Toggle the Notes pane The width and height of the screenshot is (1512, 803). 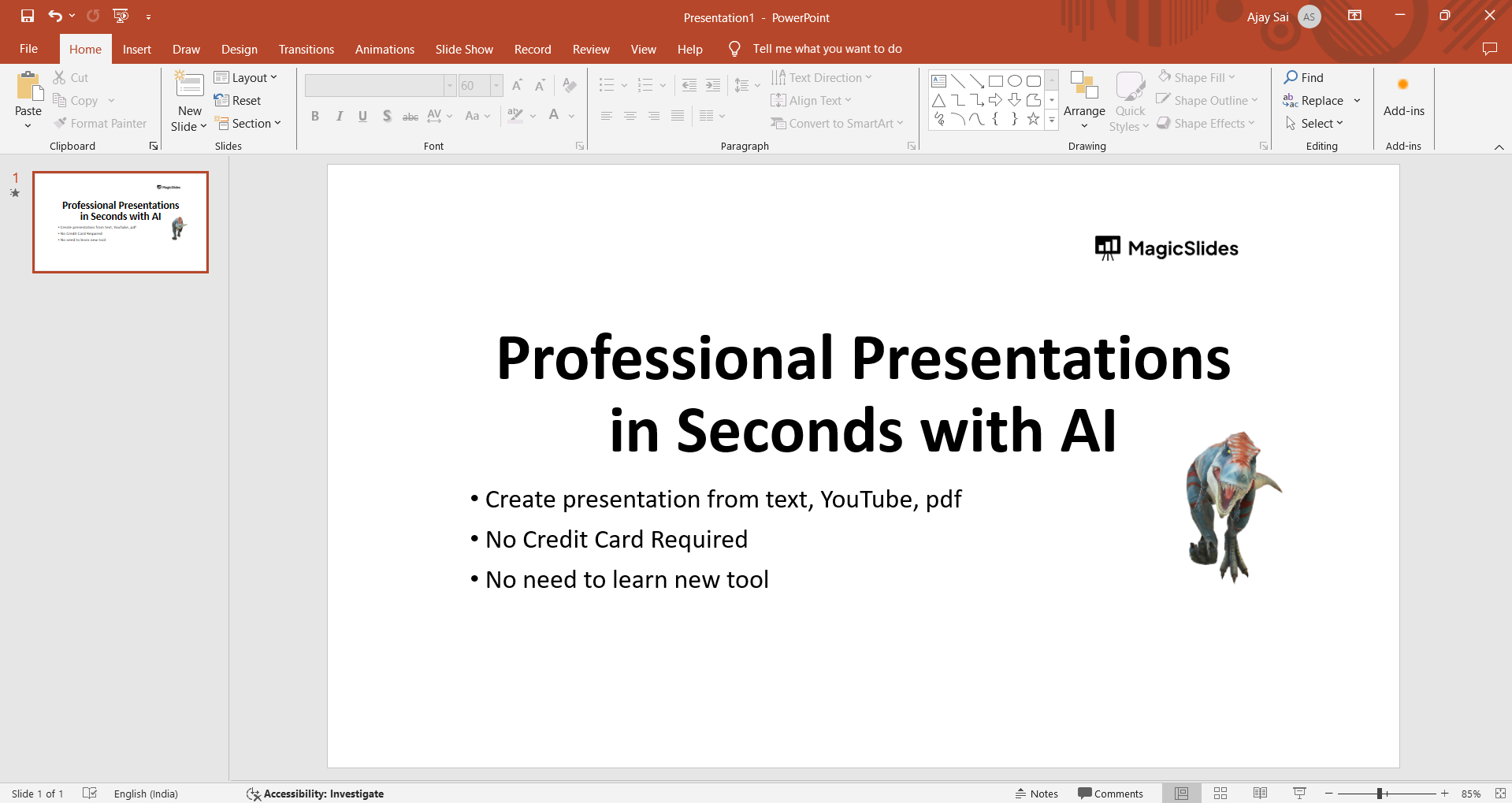point(1037,794)
